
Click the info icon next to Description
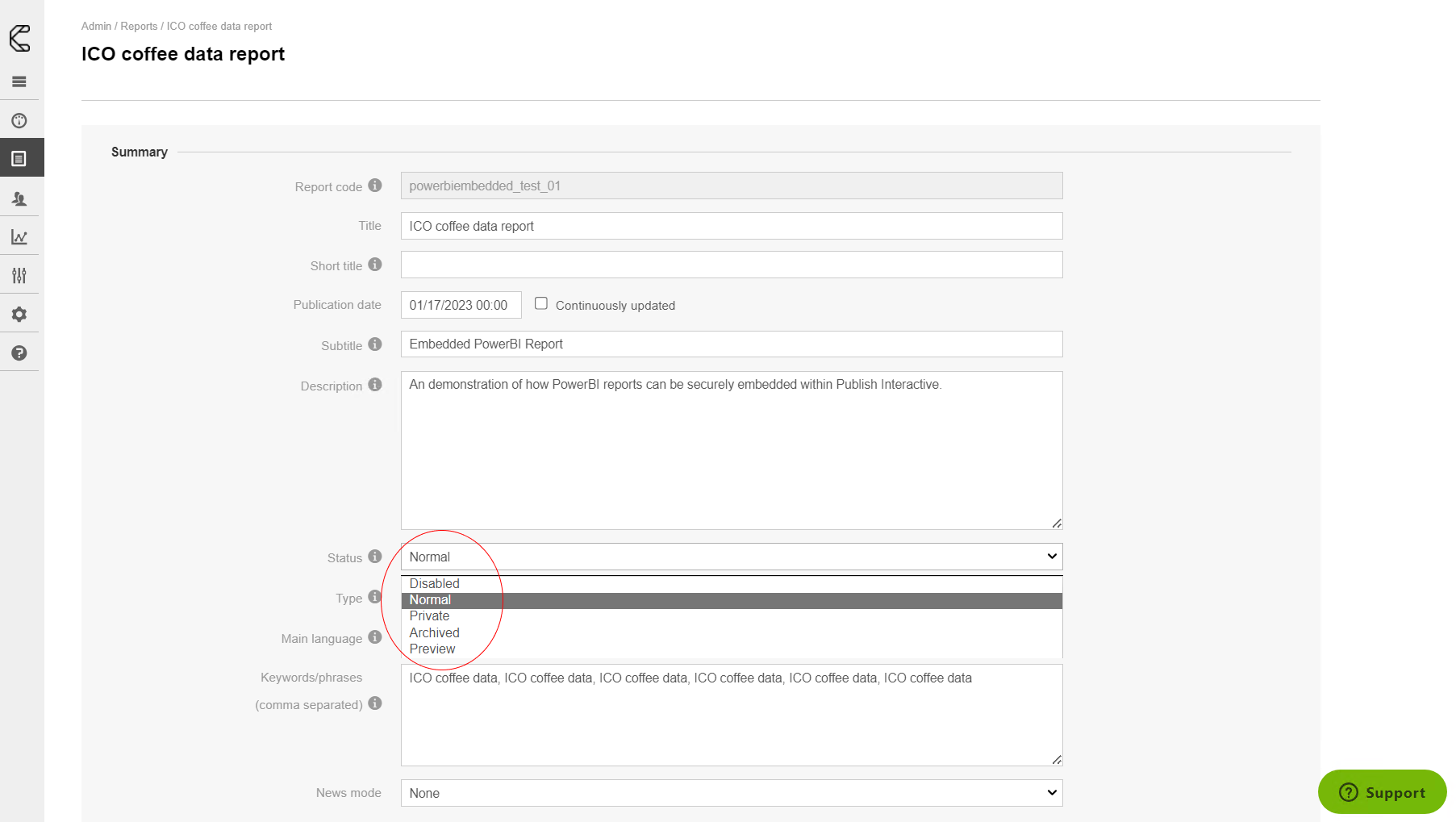(x=375, y=385)
